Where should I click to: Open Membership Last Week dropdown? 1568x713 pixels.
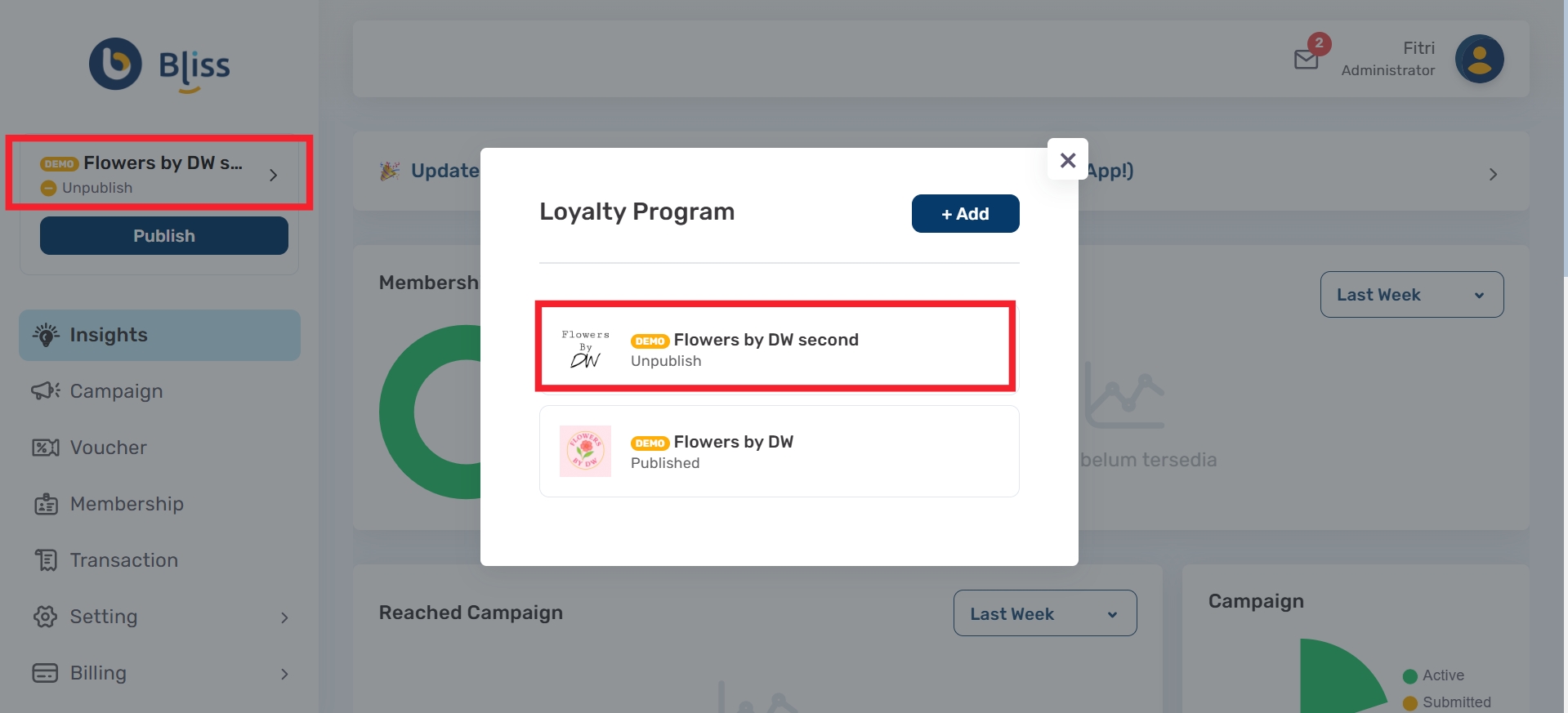pyautogui.click(x=1411, y=295)
